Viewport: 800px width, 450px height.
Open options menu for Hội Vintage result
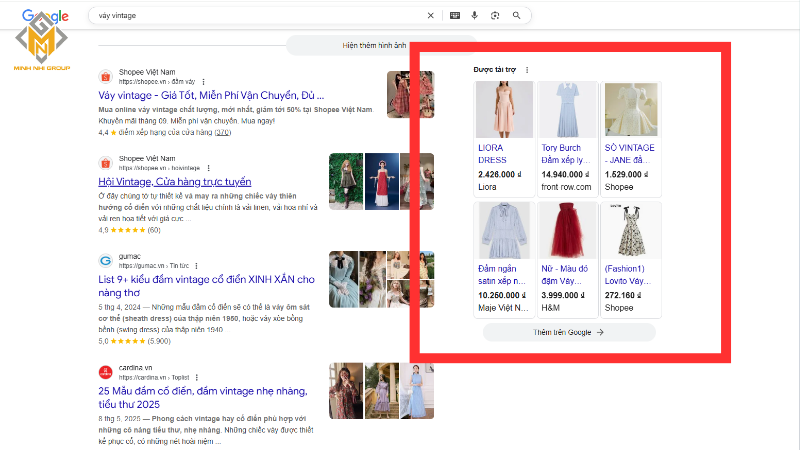click(208, 168)
